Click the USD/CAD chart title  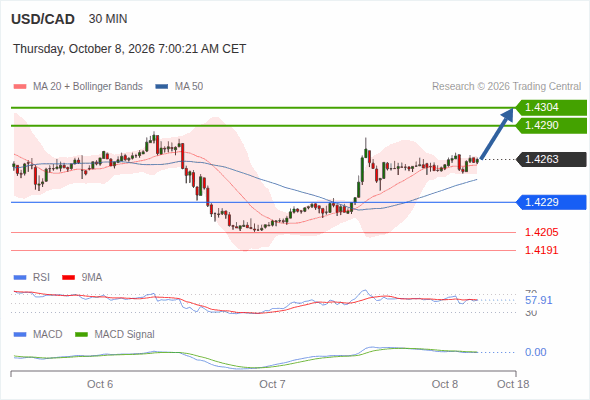coord(43,19)
